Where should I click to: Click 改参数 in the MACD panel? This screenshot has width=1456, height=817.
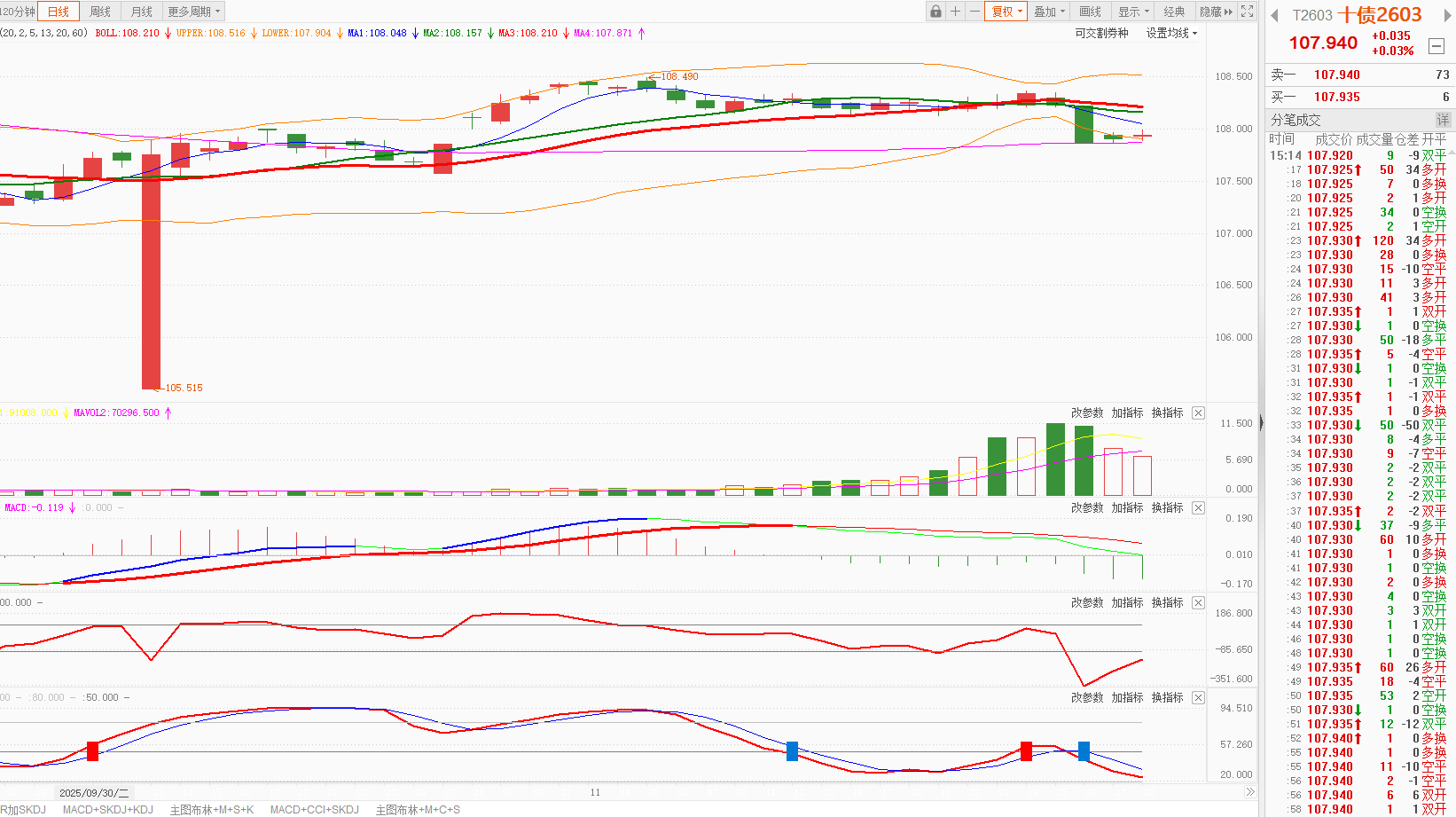click(1087, 507)
